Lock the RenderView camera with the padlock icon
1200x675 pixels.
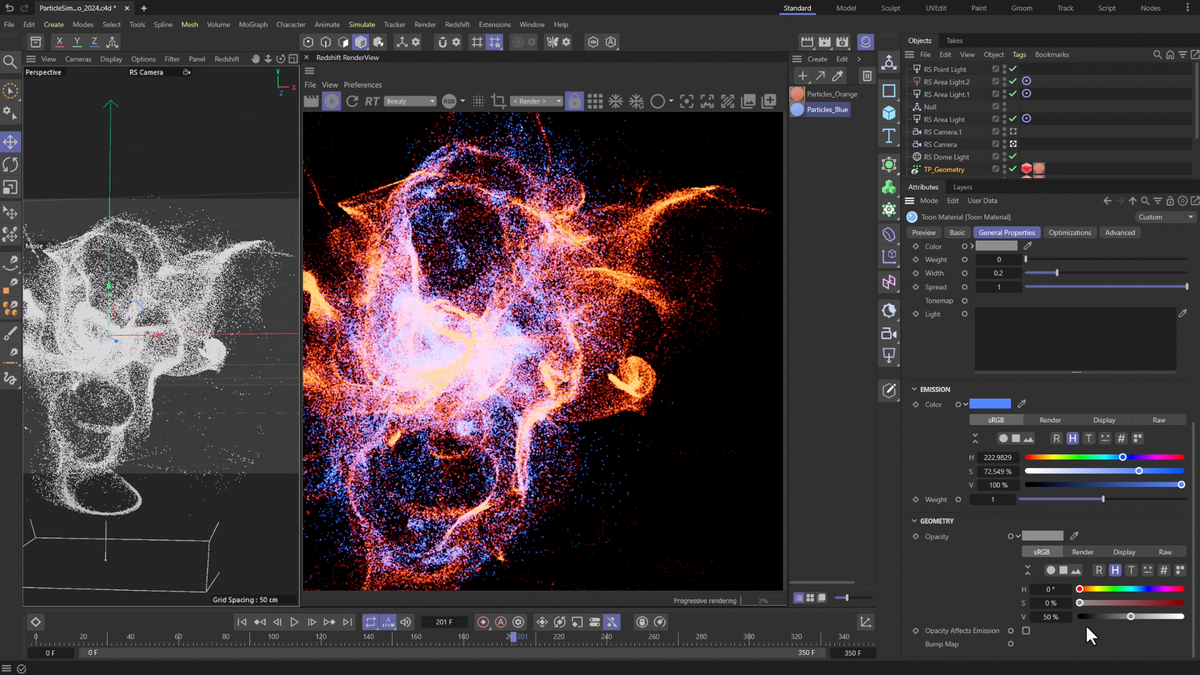[x=573, y=100]
